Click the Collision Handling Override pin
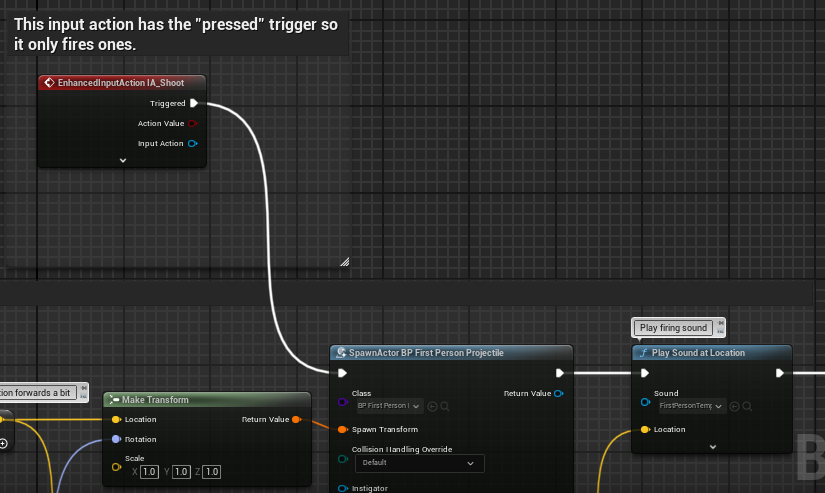This screenshot has width=825, height=493. click(x=343, y=459)
